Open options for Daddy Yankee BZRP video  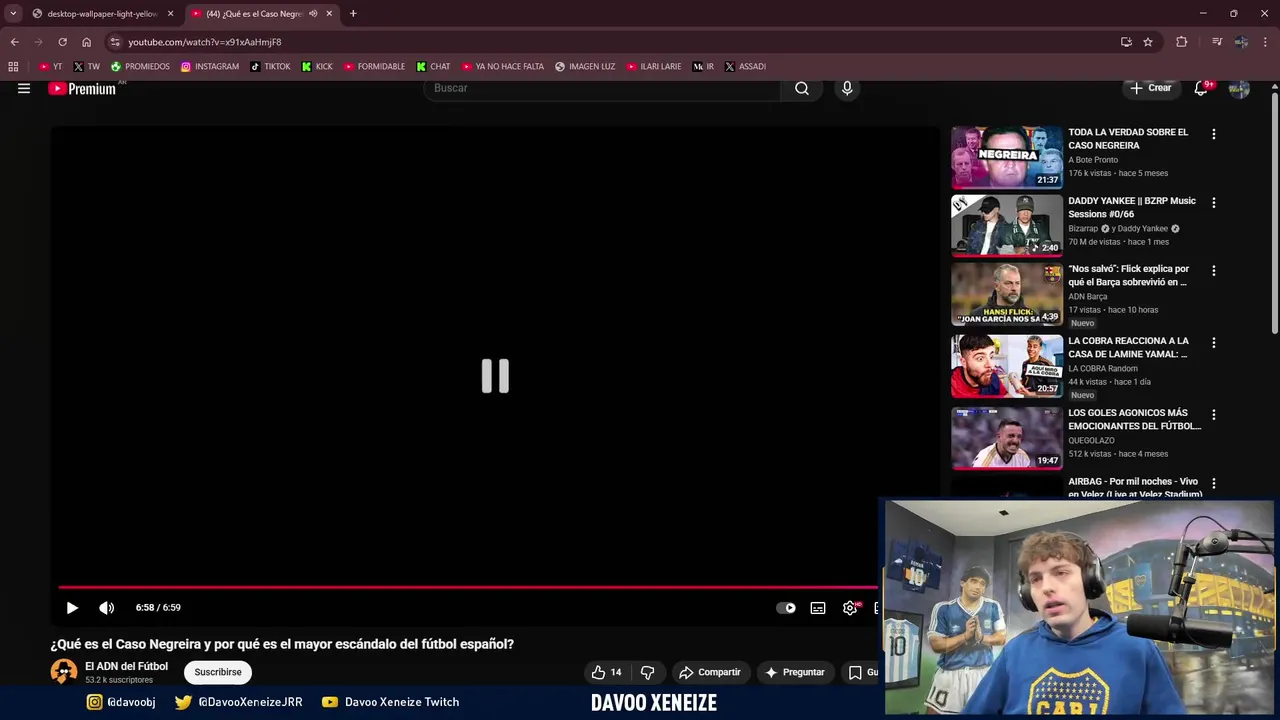click(1214, 202)
